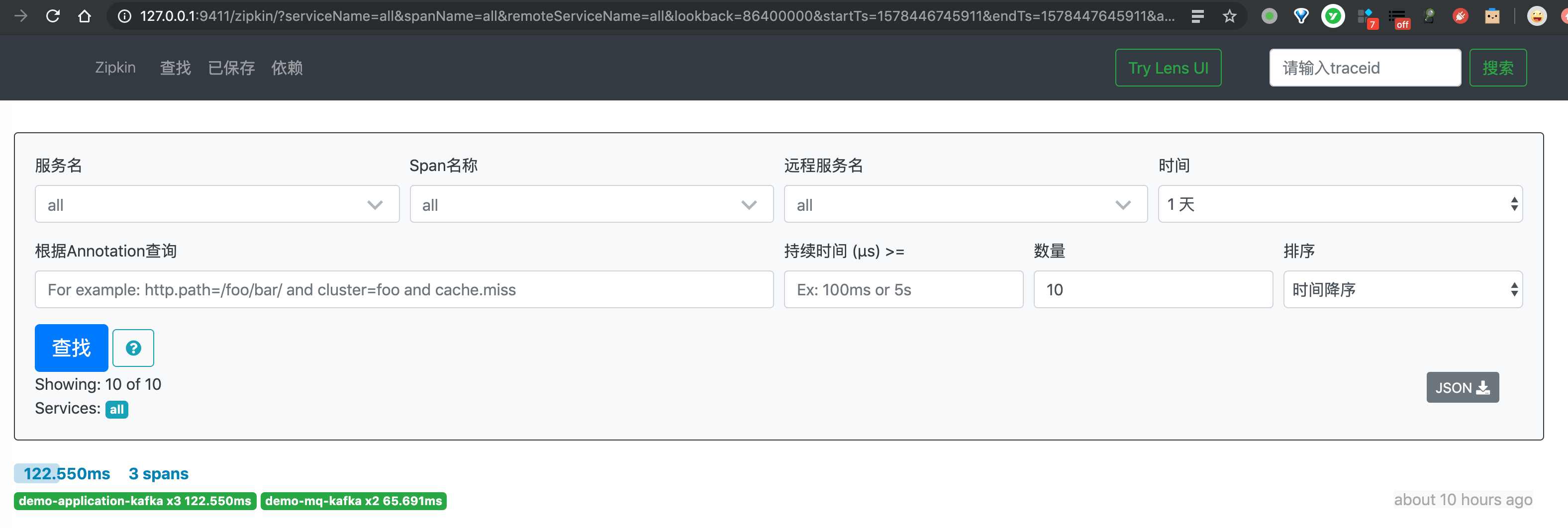The height and width of the screenshot is (528, 1568).
Task: Open the 时间 selector showing 1 天
Action: pyautogui.click(x=1340, y=204)
